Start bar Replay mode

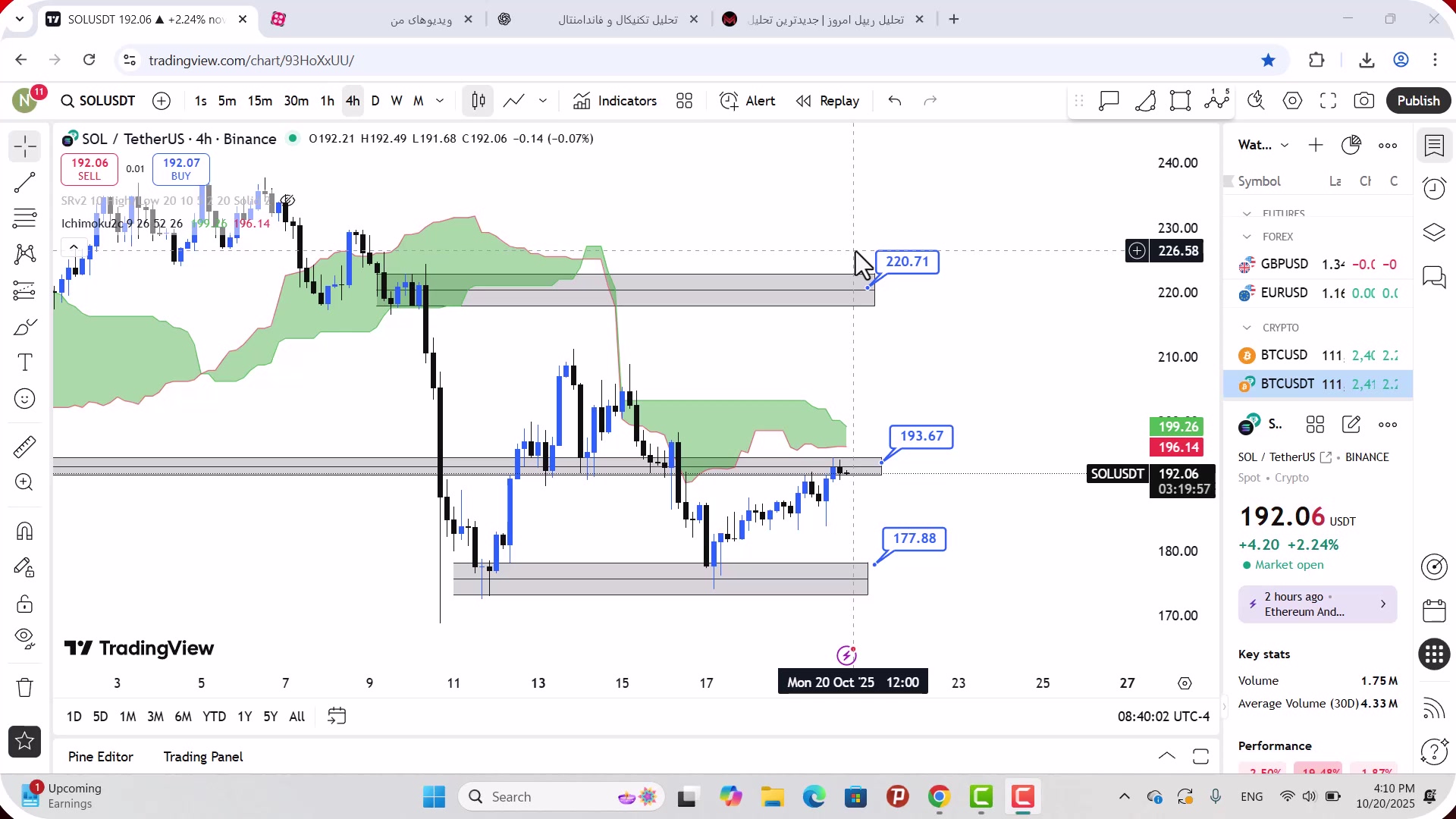click(827, 101)
